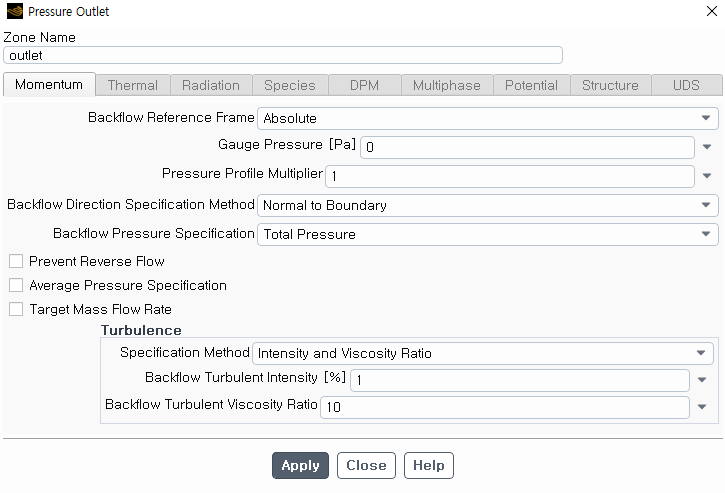Click the Zone Name text field
The image size is (725, 493).
(x=283, y=56)
